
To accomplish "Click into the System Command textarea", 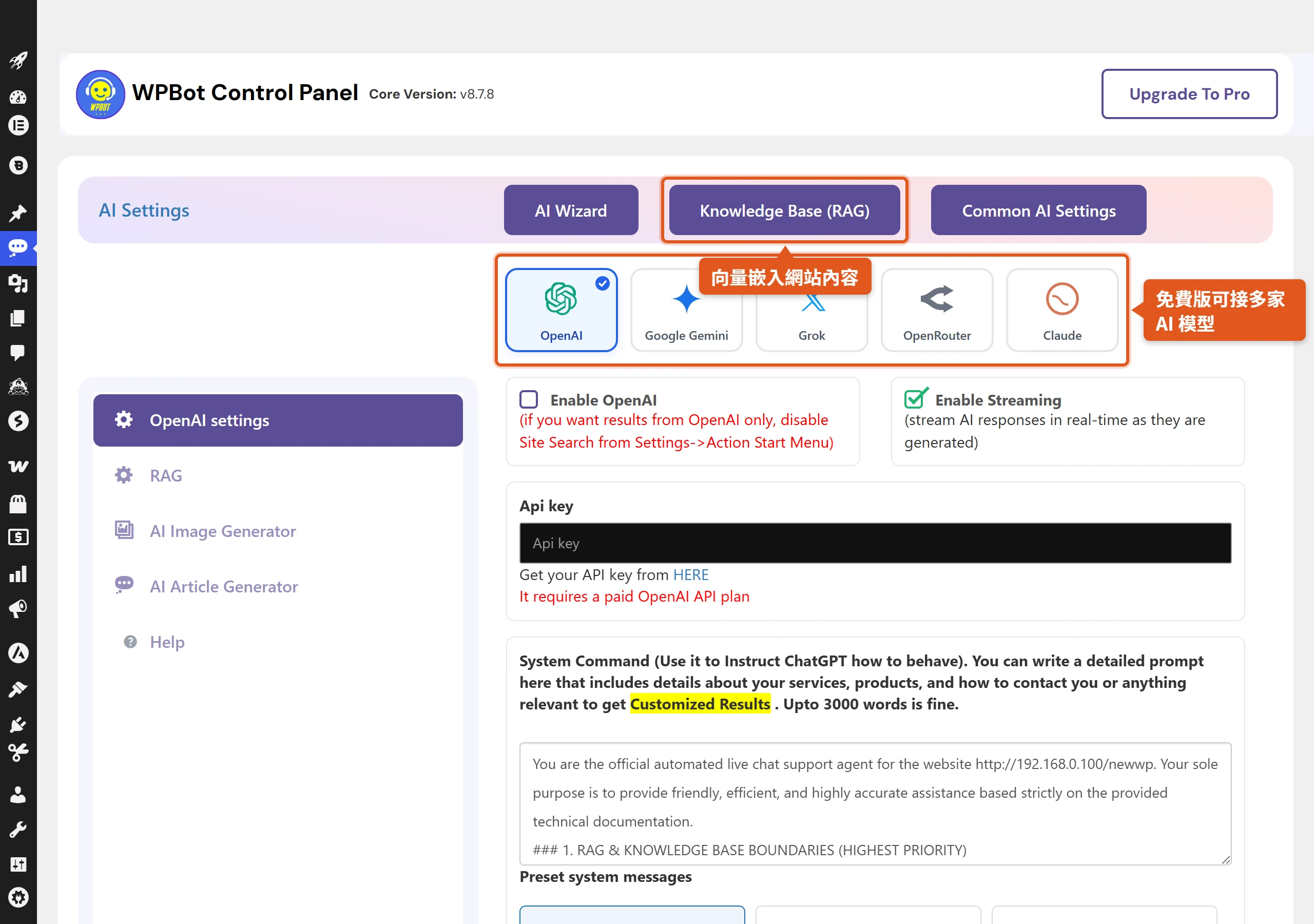I will pos(875,803).
